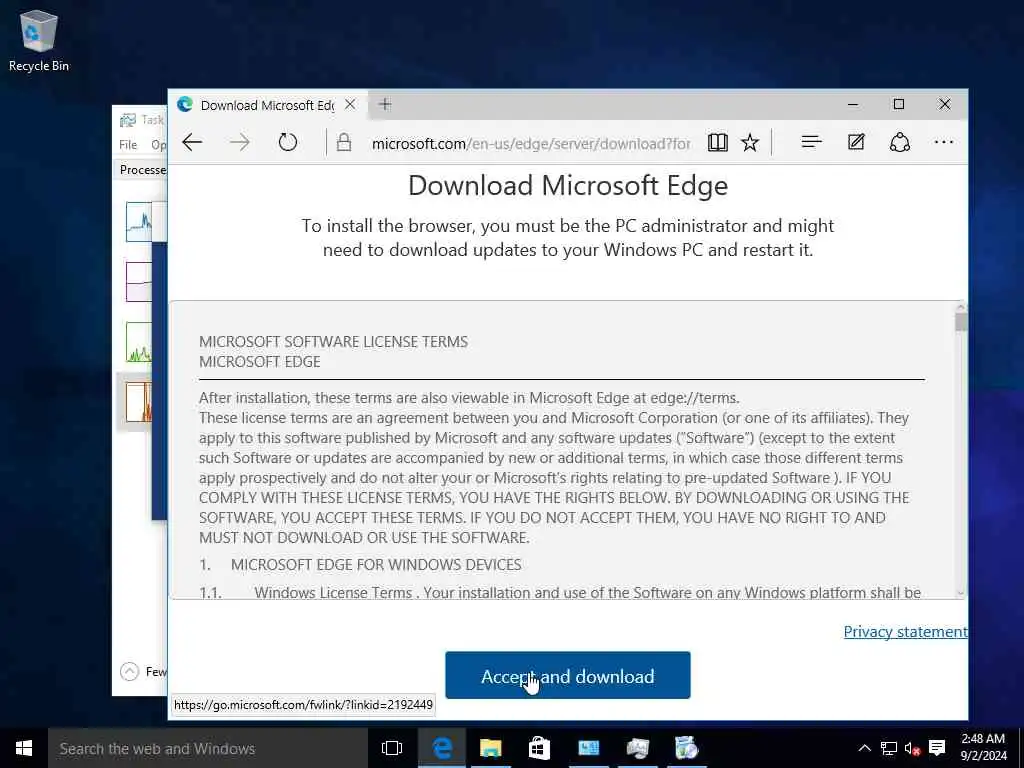The height and width of the screenshot is (768, 1024).
Task: Show hidden tray icons chevron
Action: pyautogui.click(x=864, y=748)
